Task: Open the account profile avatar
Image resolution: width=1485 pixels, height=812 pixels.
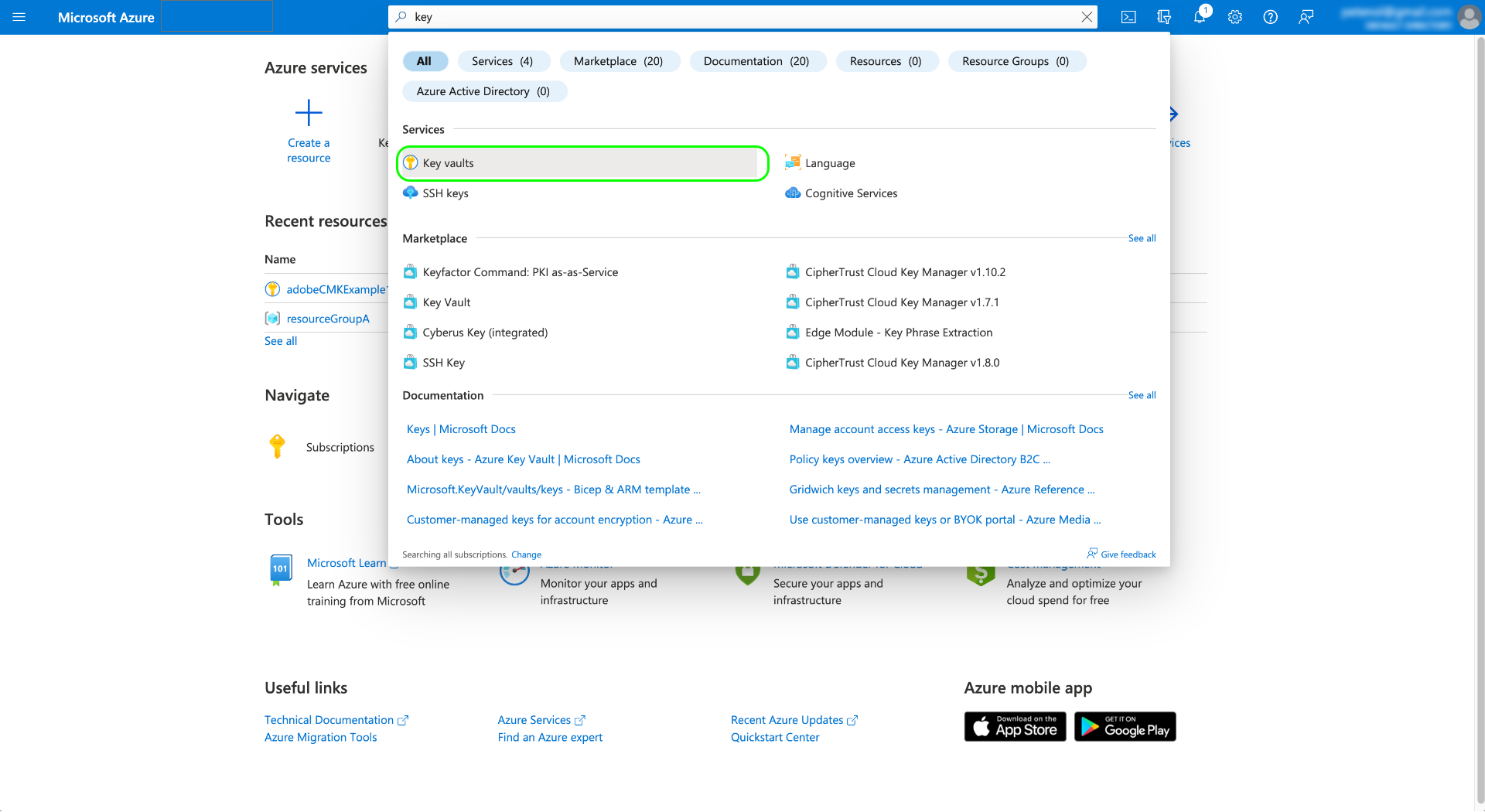Action: 1469,17
